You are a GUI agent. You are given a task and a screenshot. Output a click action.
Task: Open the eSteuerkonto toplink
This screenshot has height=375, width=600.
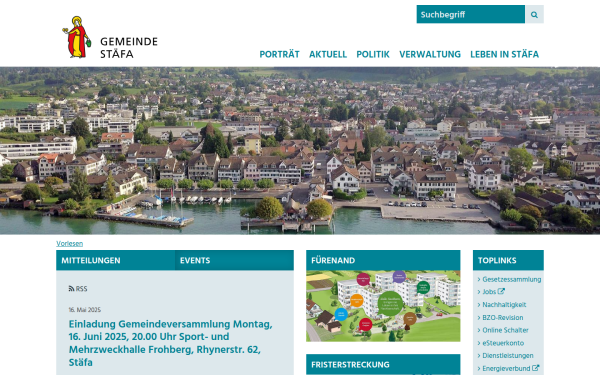503,343
